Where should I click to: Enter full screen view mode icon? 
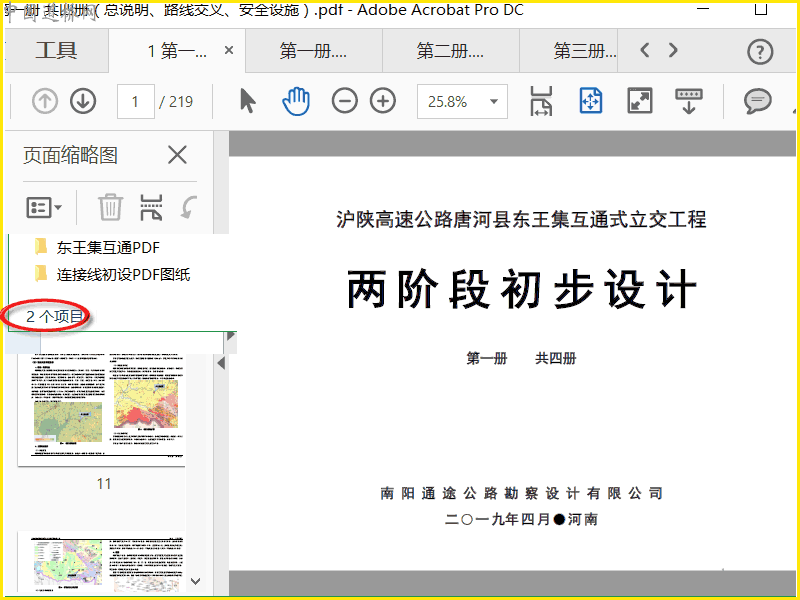pos(640,101)
